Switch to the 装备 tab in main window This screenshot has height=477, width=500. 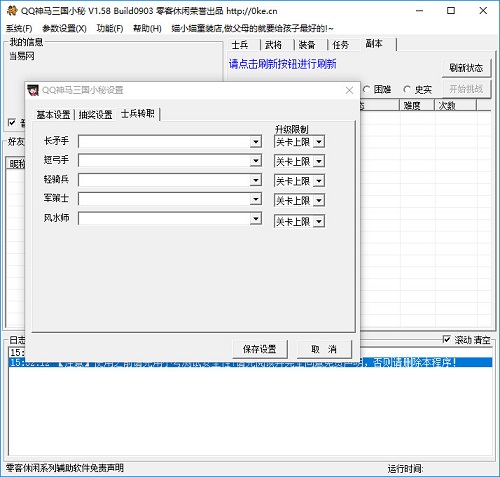307,45
